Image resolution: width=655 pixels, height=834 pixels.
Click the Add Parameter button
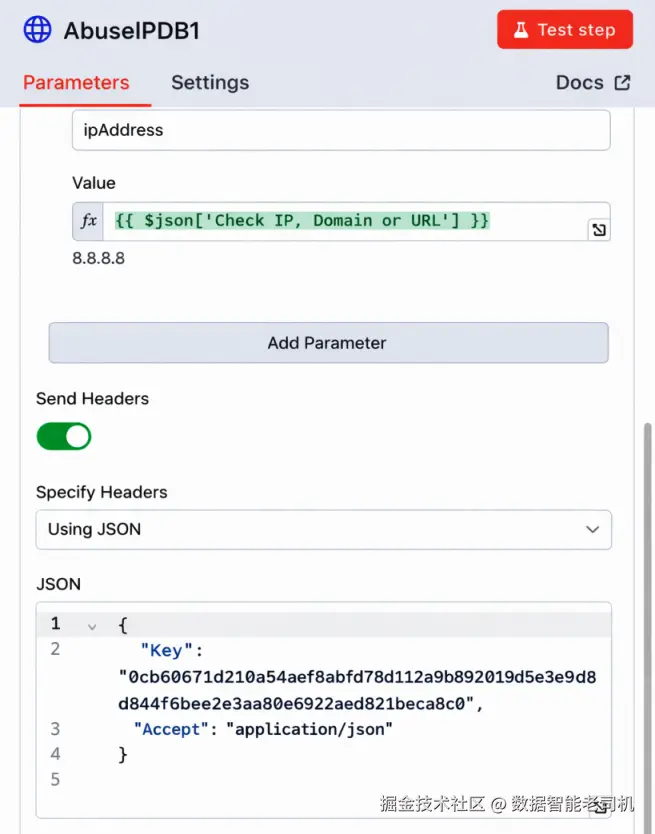[328, 343]
